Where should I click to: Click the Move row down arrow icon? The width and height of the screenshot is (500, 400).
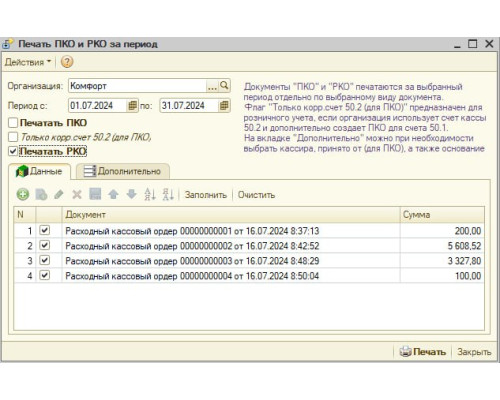point(132,194)
